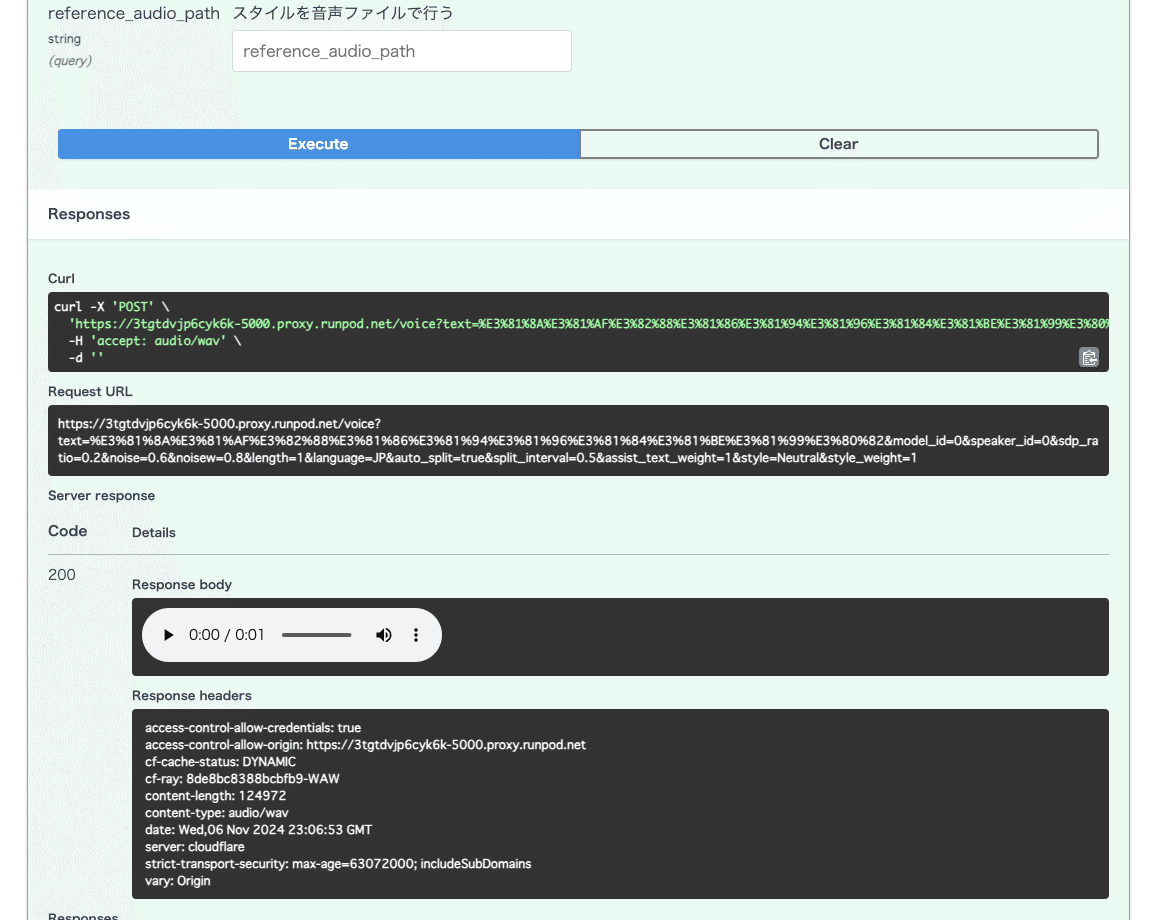
Task: Click the green curl URL line
Action: pyautogui.click(x=588, y=324)
